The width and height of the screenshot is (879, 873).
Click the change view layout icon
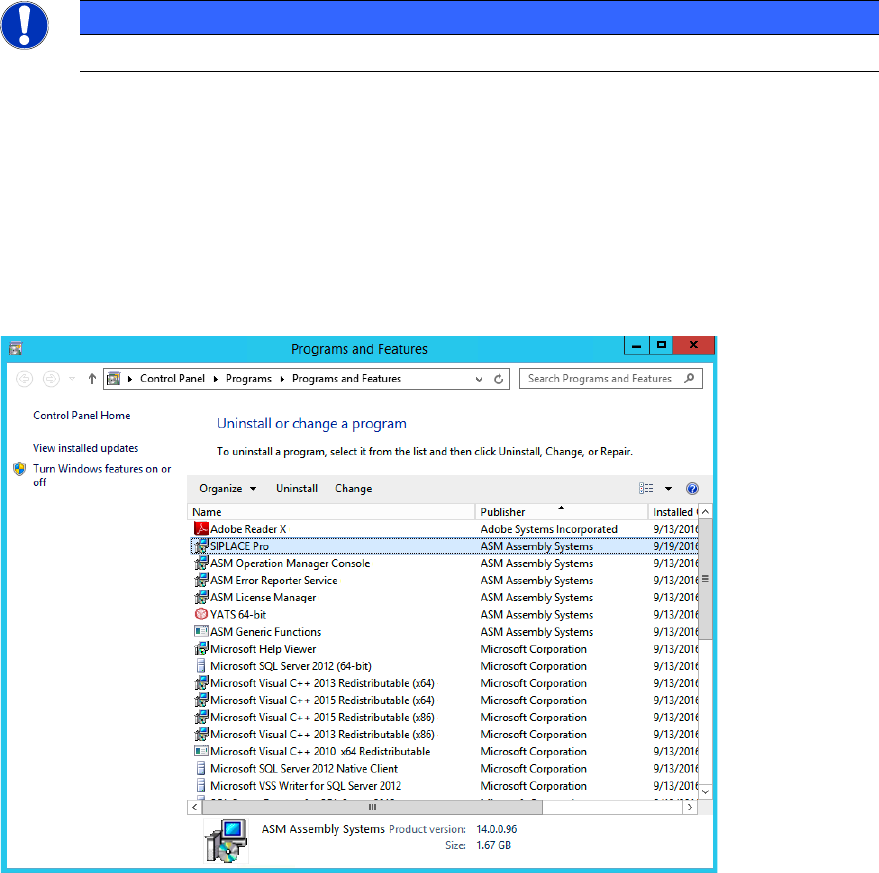pyautogui.click(x=646, y=488)
